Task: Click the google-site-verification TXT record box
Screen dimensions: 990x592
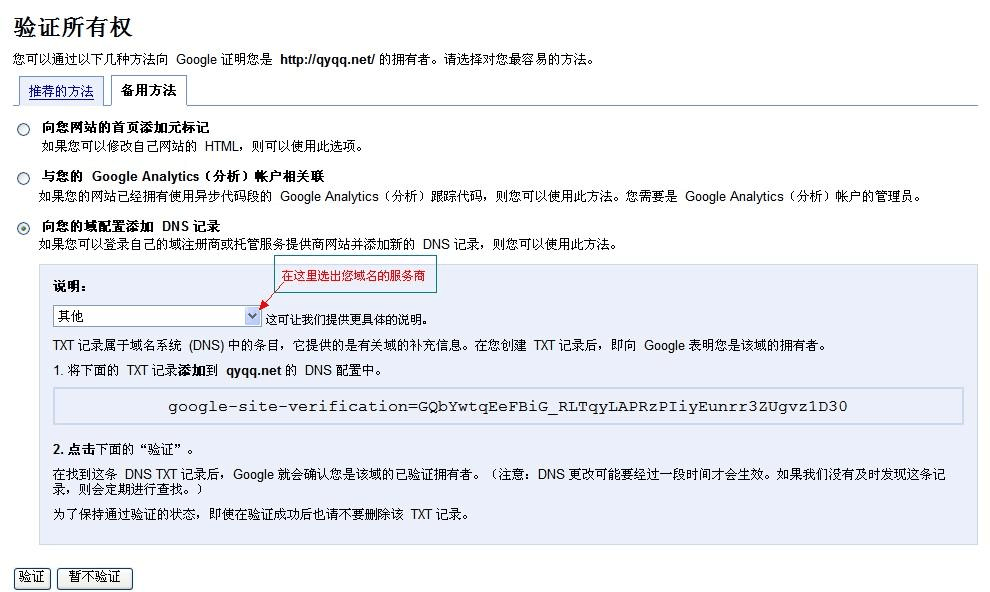Action: click(x=508, y=406)
